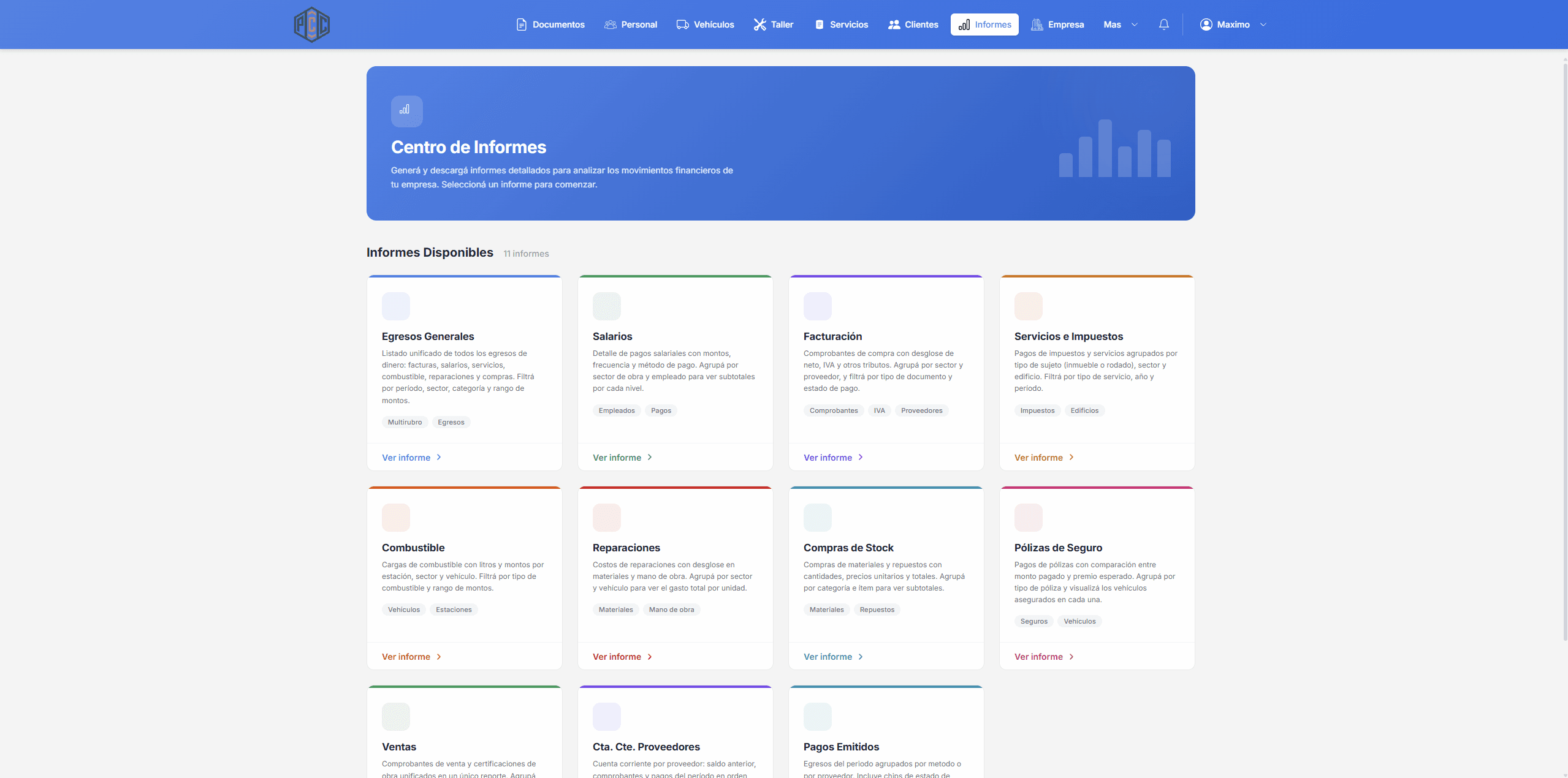Open the Documentos menu
The width and height of the screenshot is (1568, 778).
550,25
